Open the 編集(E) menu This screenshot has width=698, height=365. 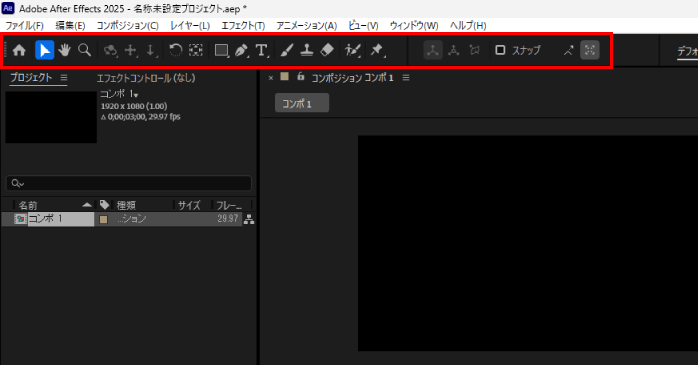click(x=70, y=26)
